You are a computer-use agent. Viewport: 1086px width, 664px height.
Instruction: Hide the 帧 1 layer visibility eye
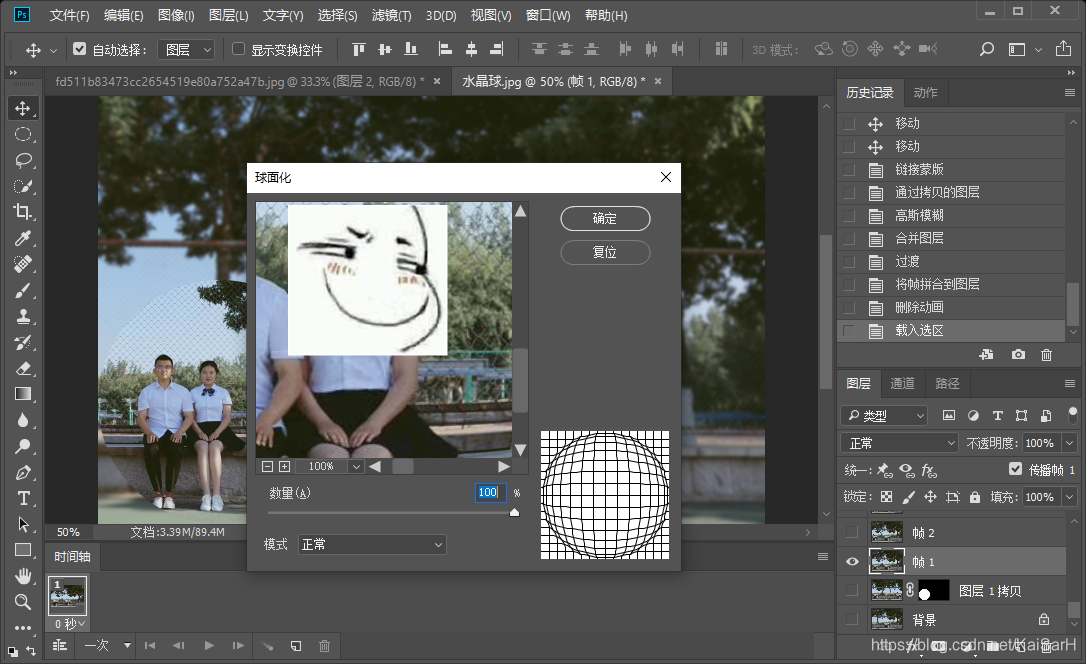pyautogui.click(x=852, y=562)
